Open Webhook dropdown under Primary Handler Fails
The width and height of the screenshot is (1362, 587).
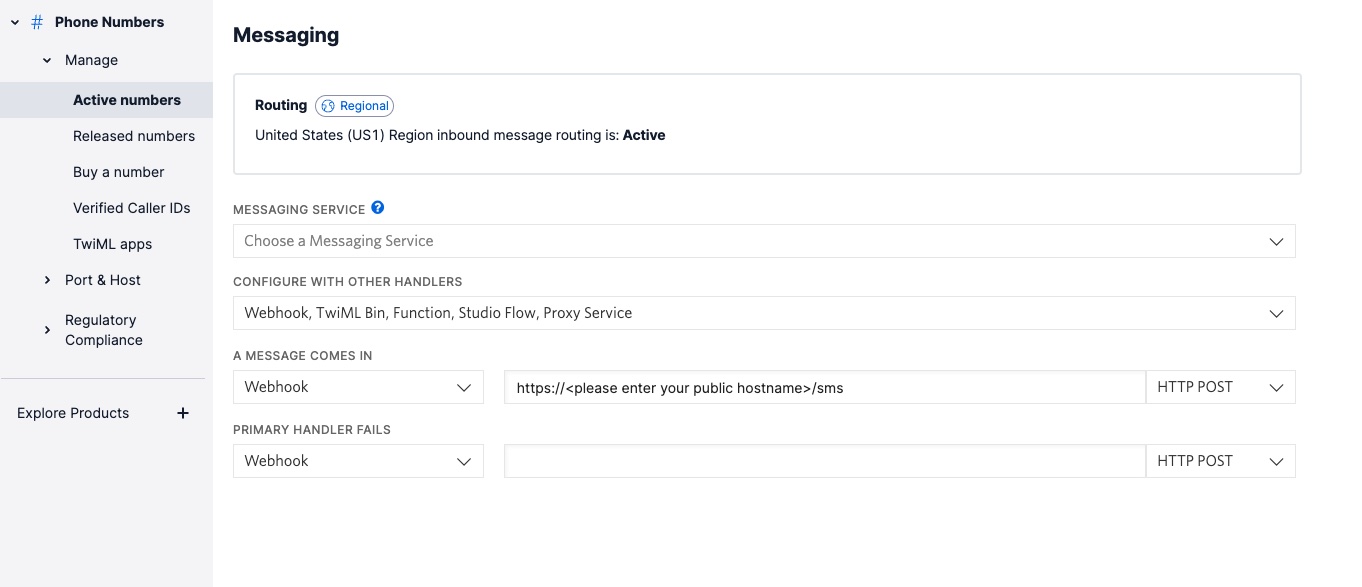pos(358,461)
